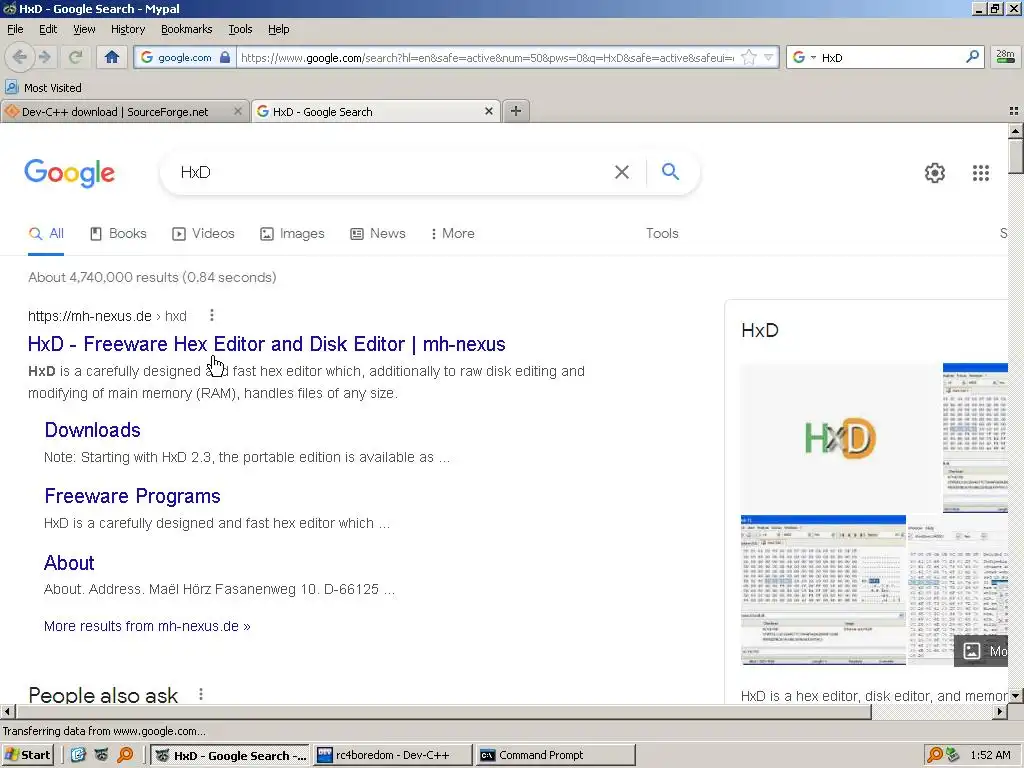Click the 28m toolbar indicator icon
Screen dimensions: 1024x768
[1005, 57]
